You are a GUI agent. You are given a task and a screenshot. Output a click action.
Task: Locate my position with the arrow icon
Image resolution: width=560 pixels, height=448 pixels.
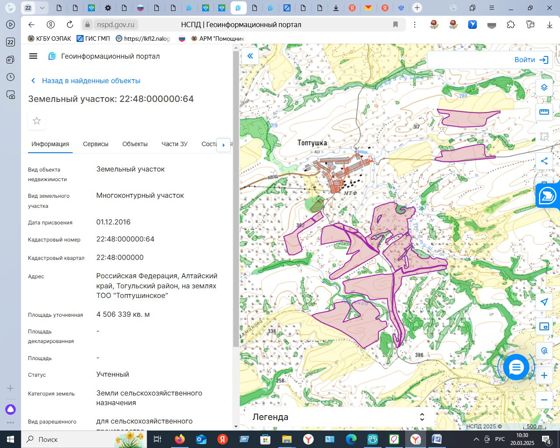pyautogui.click(x=544, y=302)
